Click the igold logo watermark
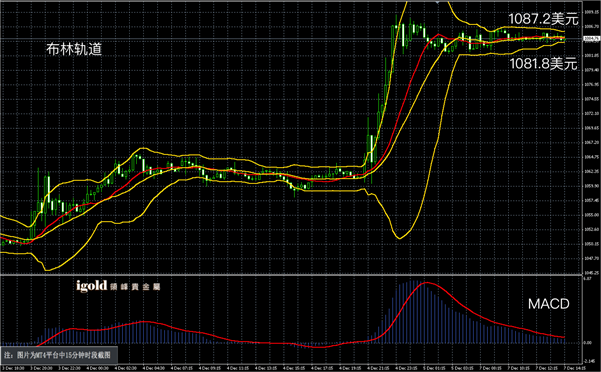The width and height of the screenshot is (601, 372). (x=91, y=285)
